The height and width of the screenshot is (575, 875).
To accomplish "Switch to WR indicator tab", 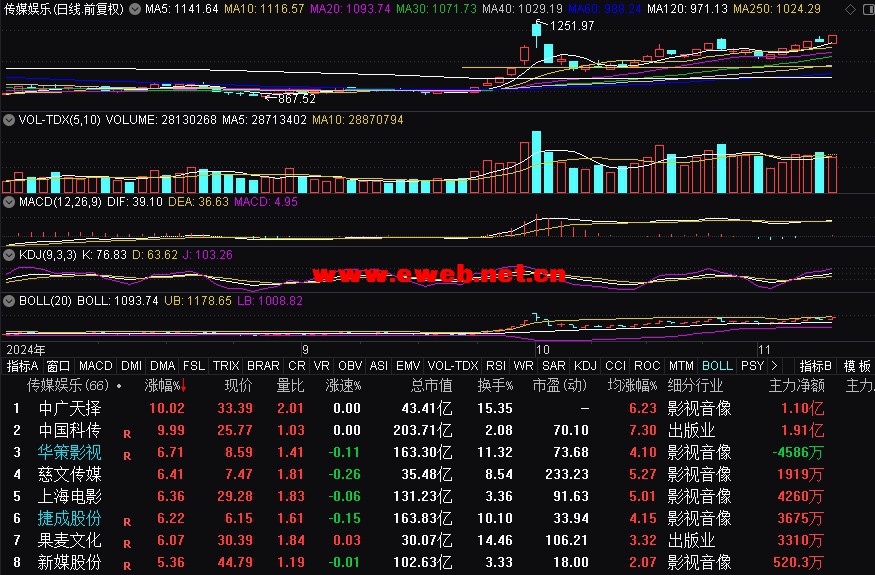I will (x=523, y=366).
